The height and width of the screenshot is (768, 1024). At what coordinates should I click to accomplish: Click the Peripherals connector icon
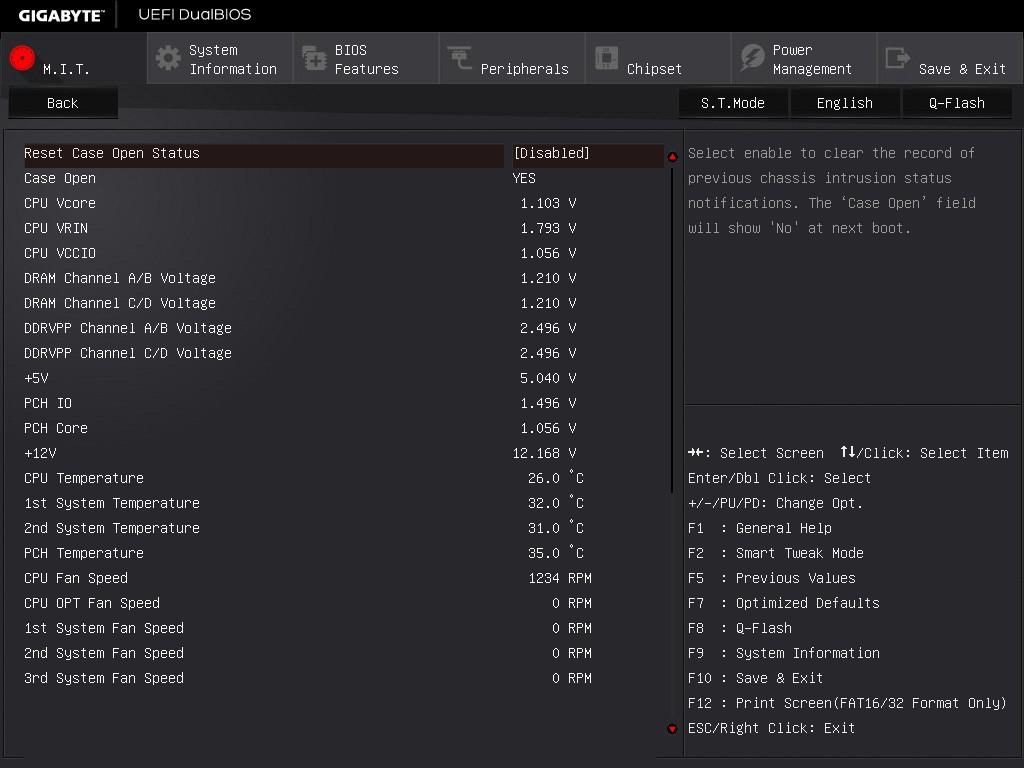coord(460,57)
